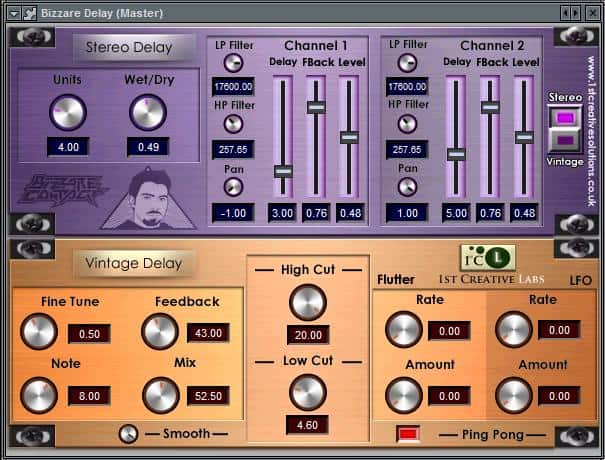This screenshot has height=460, width=605.
Task: Click Channel 2 Delay slider handle
Action: (x=456, y=154)
